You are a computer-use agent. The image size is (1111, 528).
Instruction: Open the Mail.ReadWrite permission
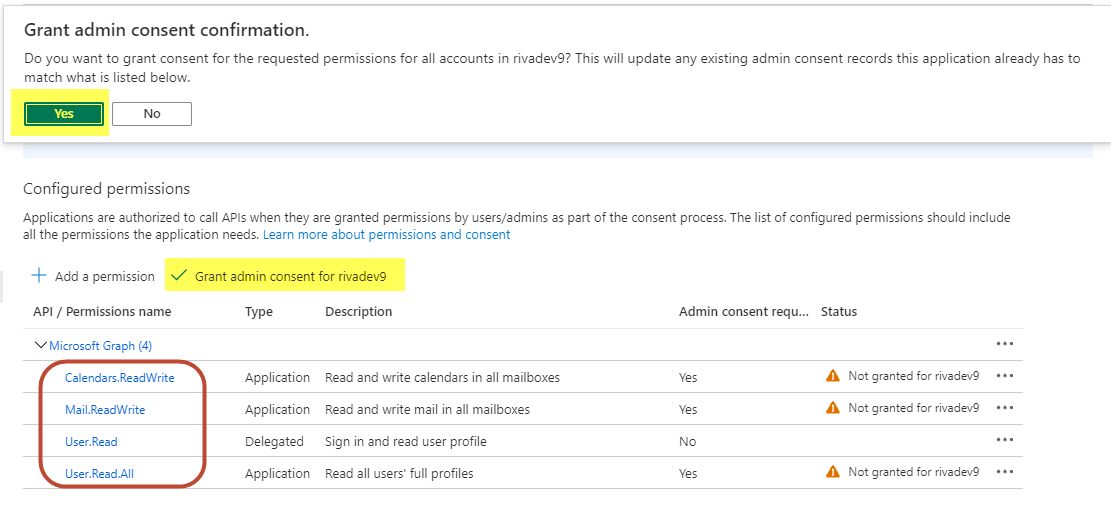105,409
